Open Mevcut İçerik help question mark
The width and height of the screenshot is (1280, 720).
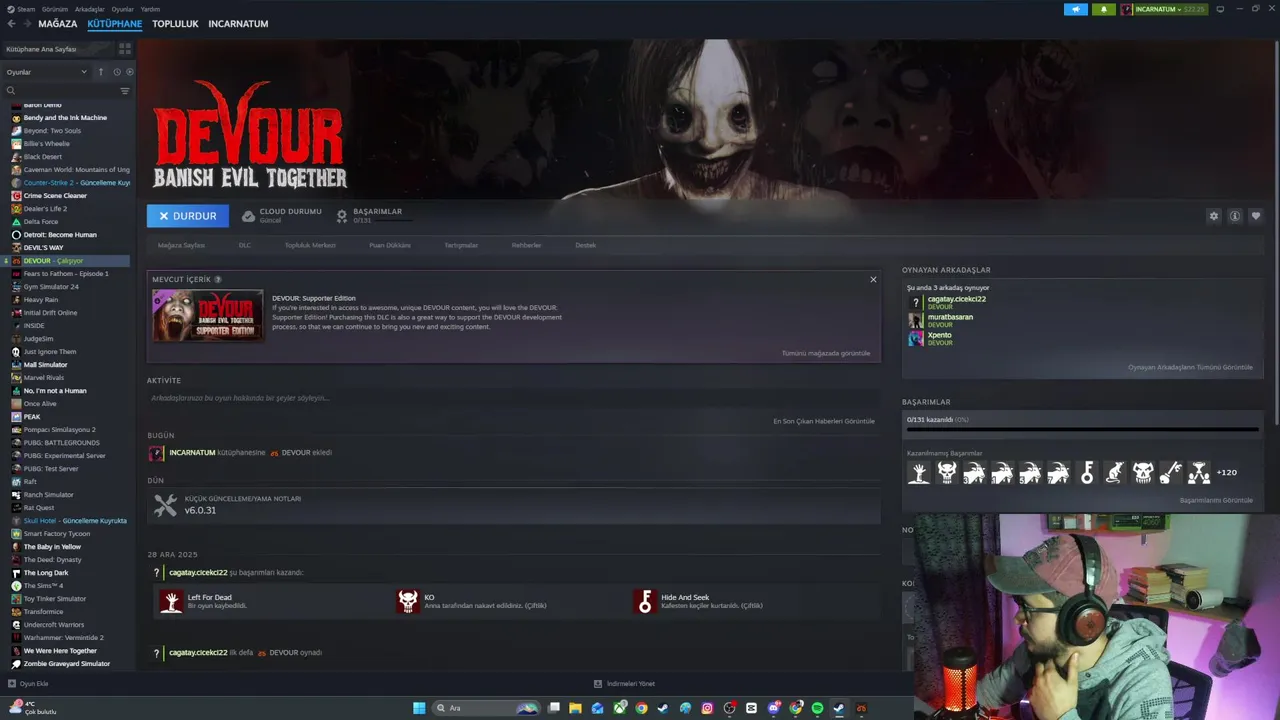[218, 279]
